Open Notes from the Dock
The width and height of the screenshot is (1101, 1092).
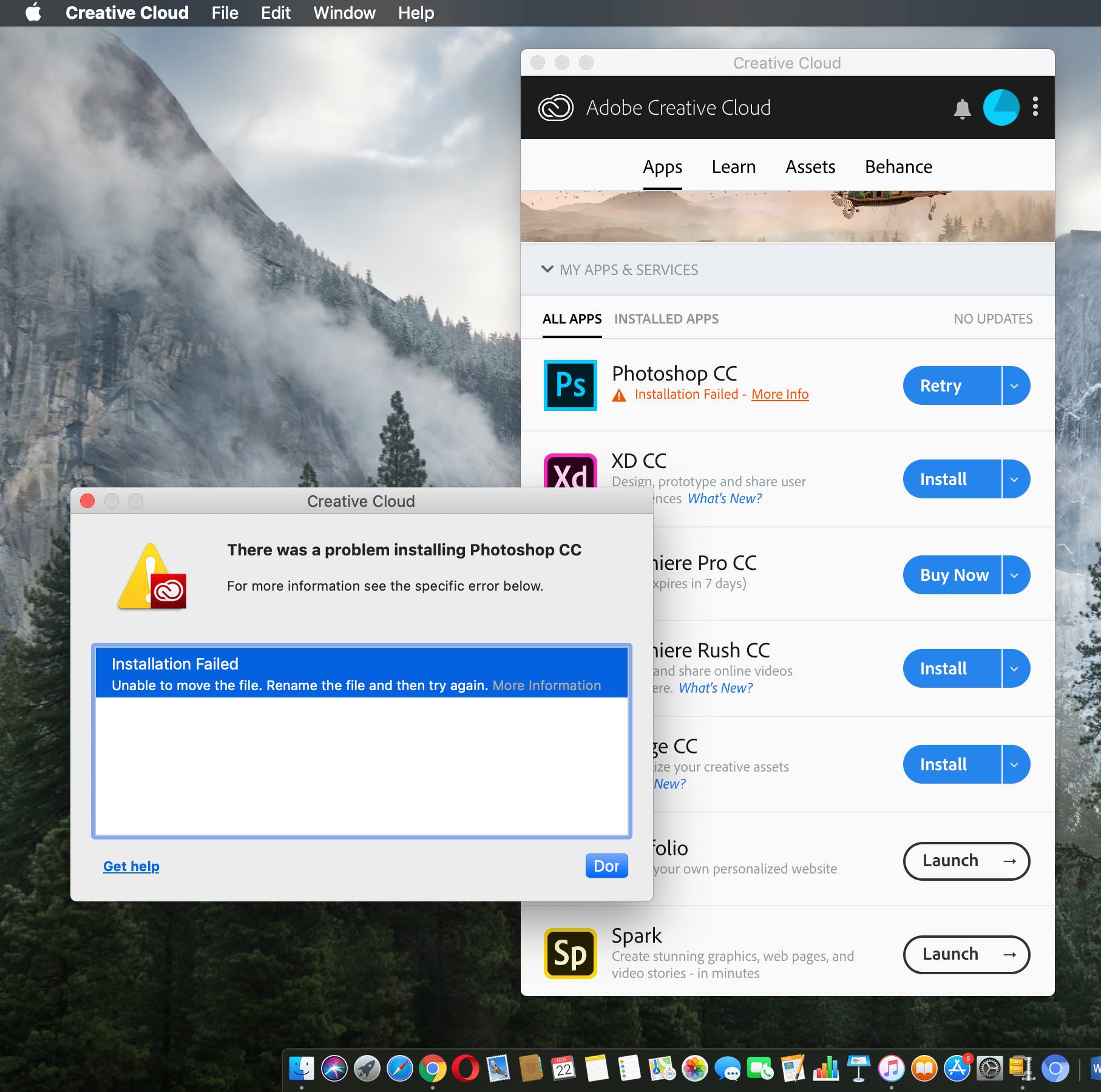(x=597, y=1069)
